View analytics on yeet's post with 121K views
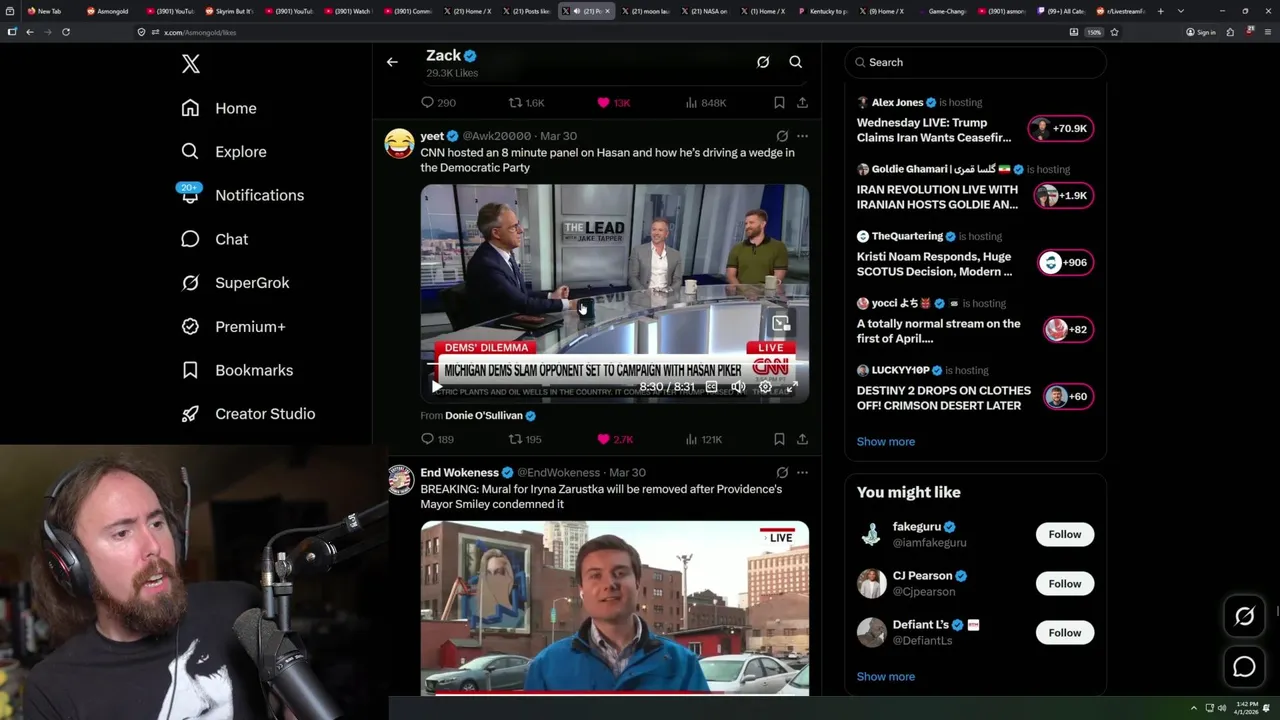 point(704,439)
